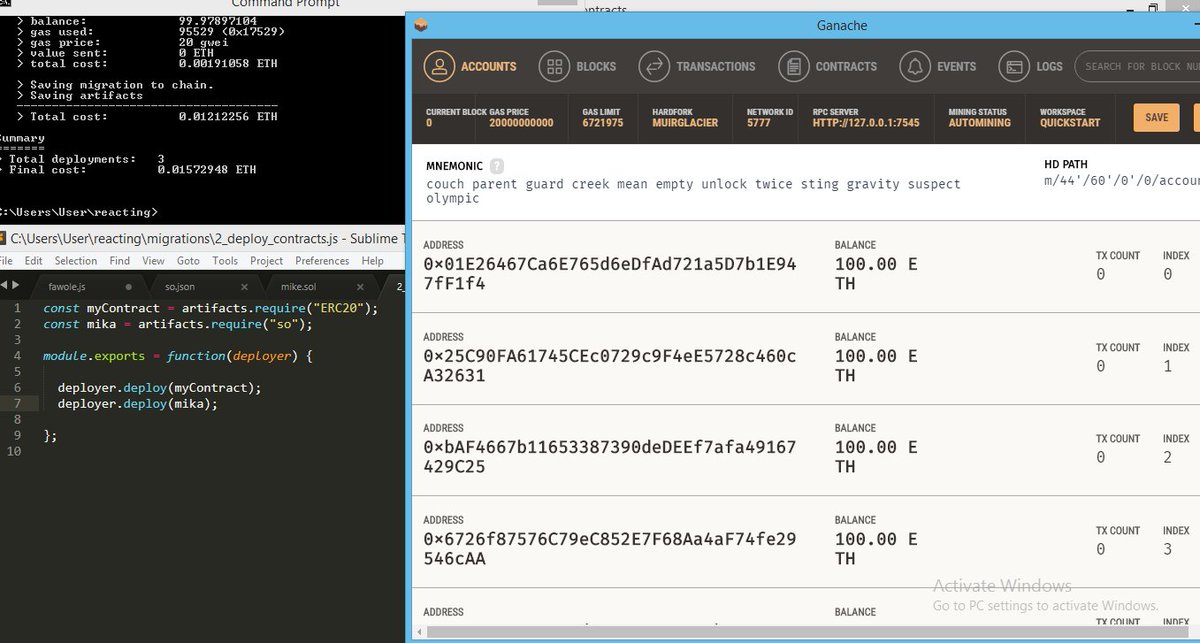The height and width of the screenshot is (643, 1200).
Task: Click the 100.00 ETH balance of index 0
Action: [876, 274]
